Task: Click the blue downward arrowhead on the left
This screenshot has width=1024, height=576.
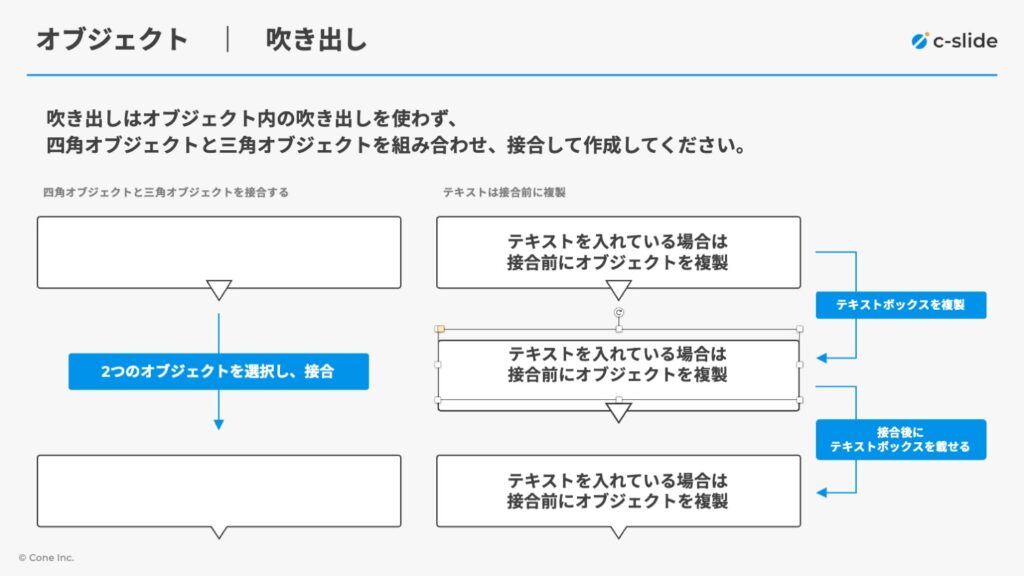Action: click(x=219, y=424)
